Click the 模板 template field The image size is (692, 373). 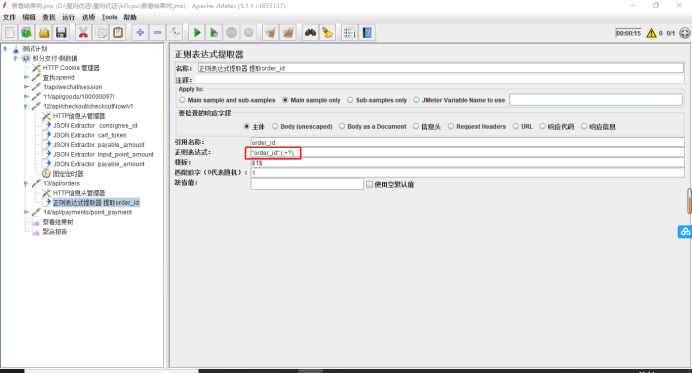pos(467,163)
